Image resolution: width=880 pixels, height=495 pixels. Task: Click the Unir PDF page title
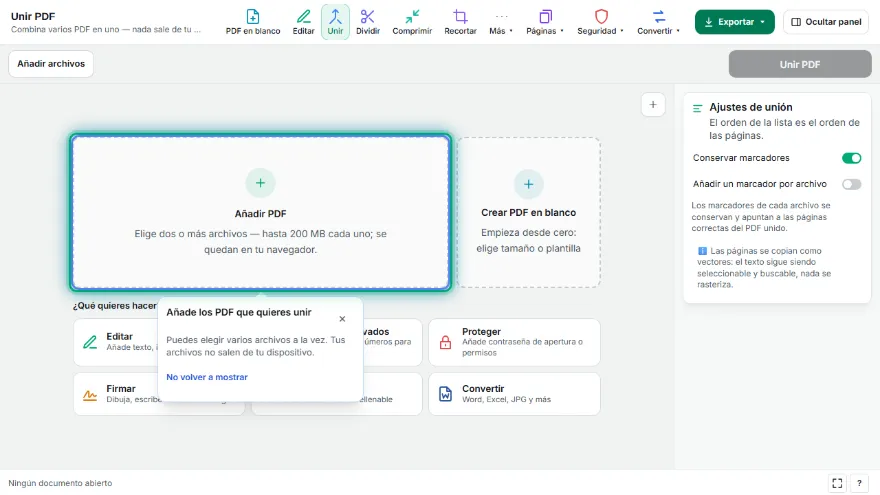coord(33,16)
